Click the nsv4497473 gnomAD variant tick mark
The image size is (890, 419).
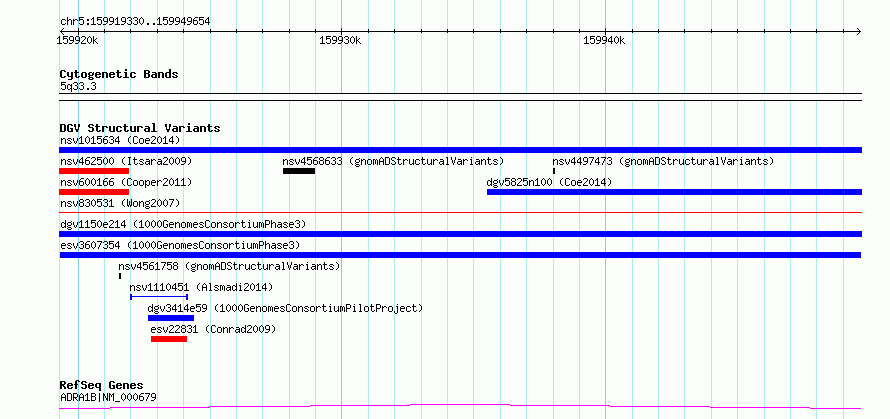554,171
